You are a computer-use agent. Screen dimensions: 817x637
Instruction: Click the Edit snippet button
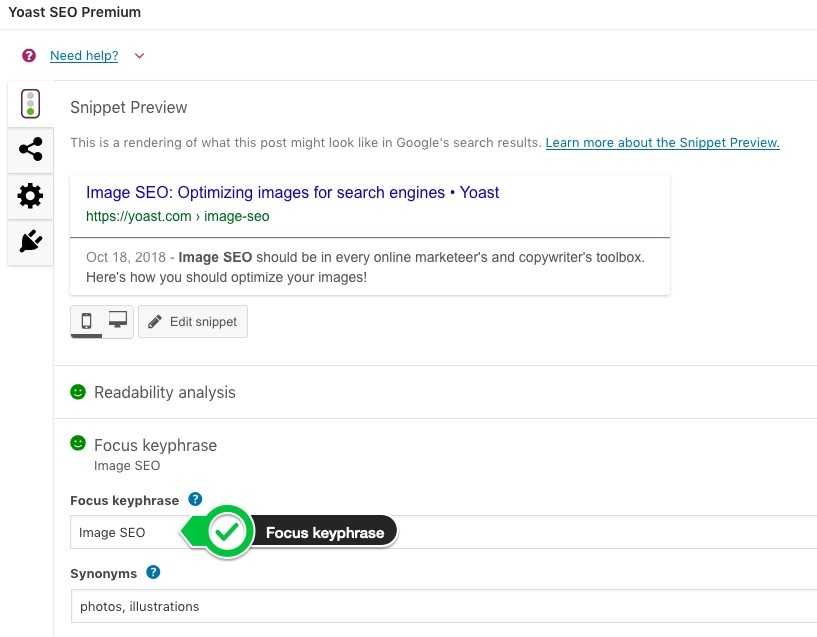coord(193,321)
